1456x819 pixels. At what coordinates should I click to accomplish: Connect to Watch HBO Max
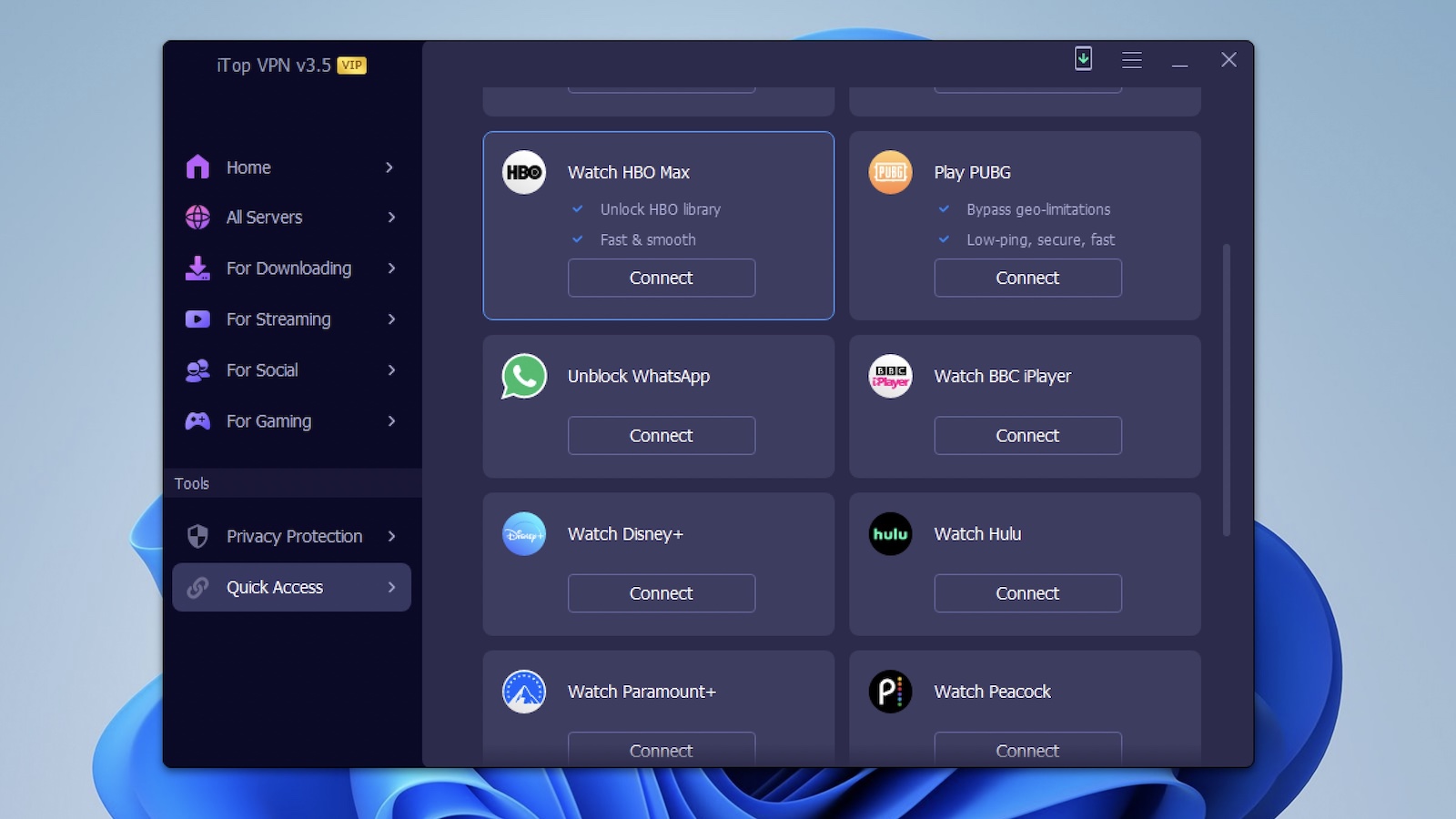click(662, 278)
